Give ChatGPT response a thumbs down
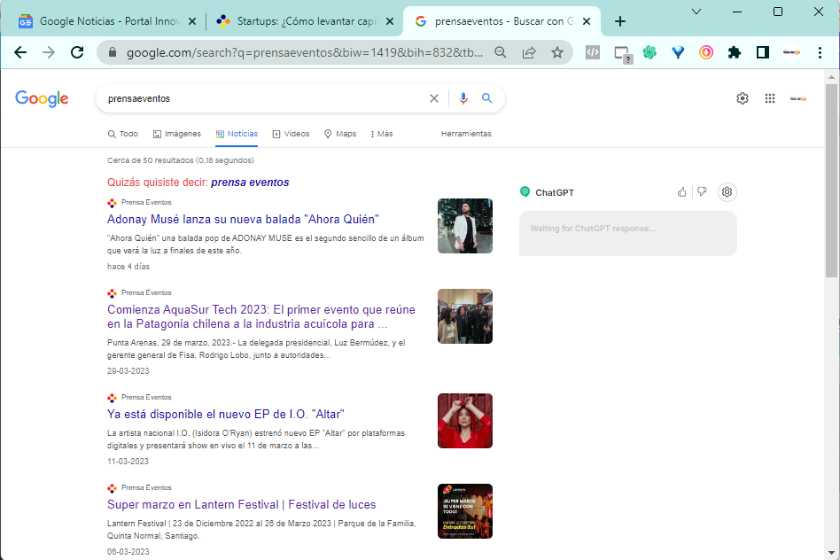The width and height of the screenshot is (840, 560). coord(702,192)
